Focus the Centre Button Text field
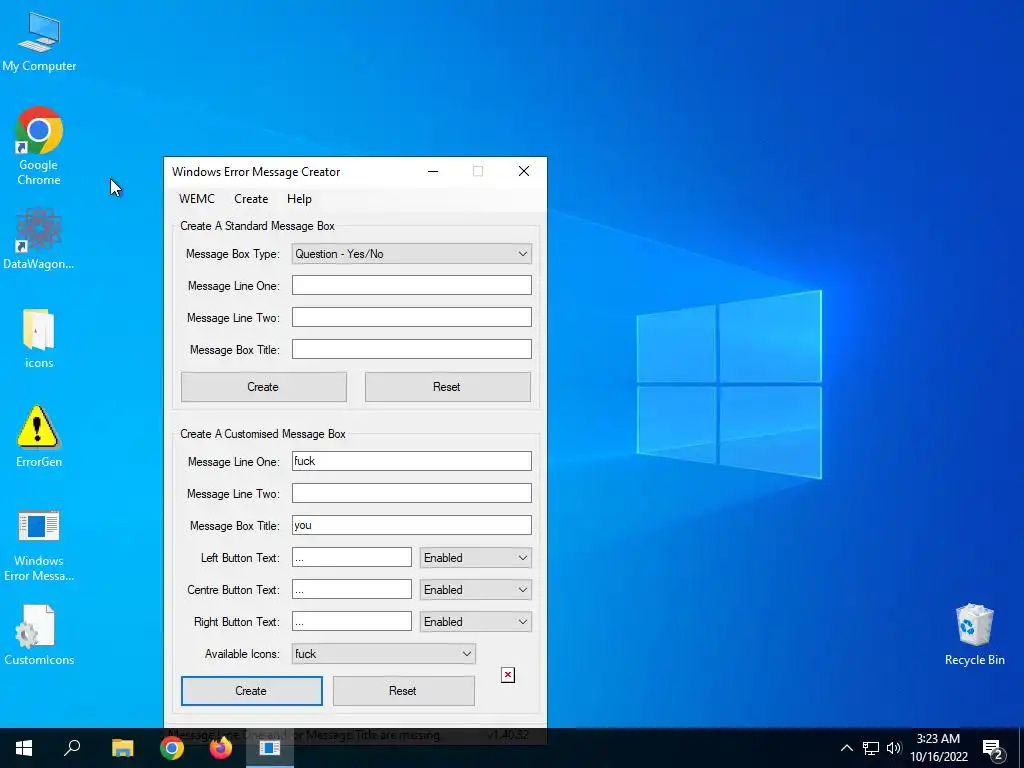This screenshot has width=1024, height=768. coord(351,589)
